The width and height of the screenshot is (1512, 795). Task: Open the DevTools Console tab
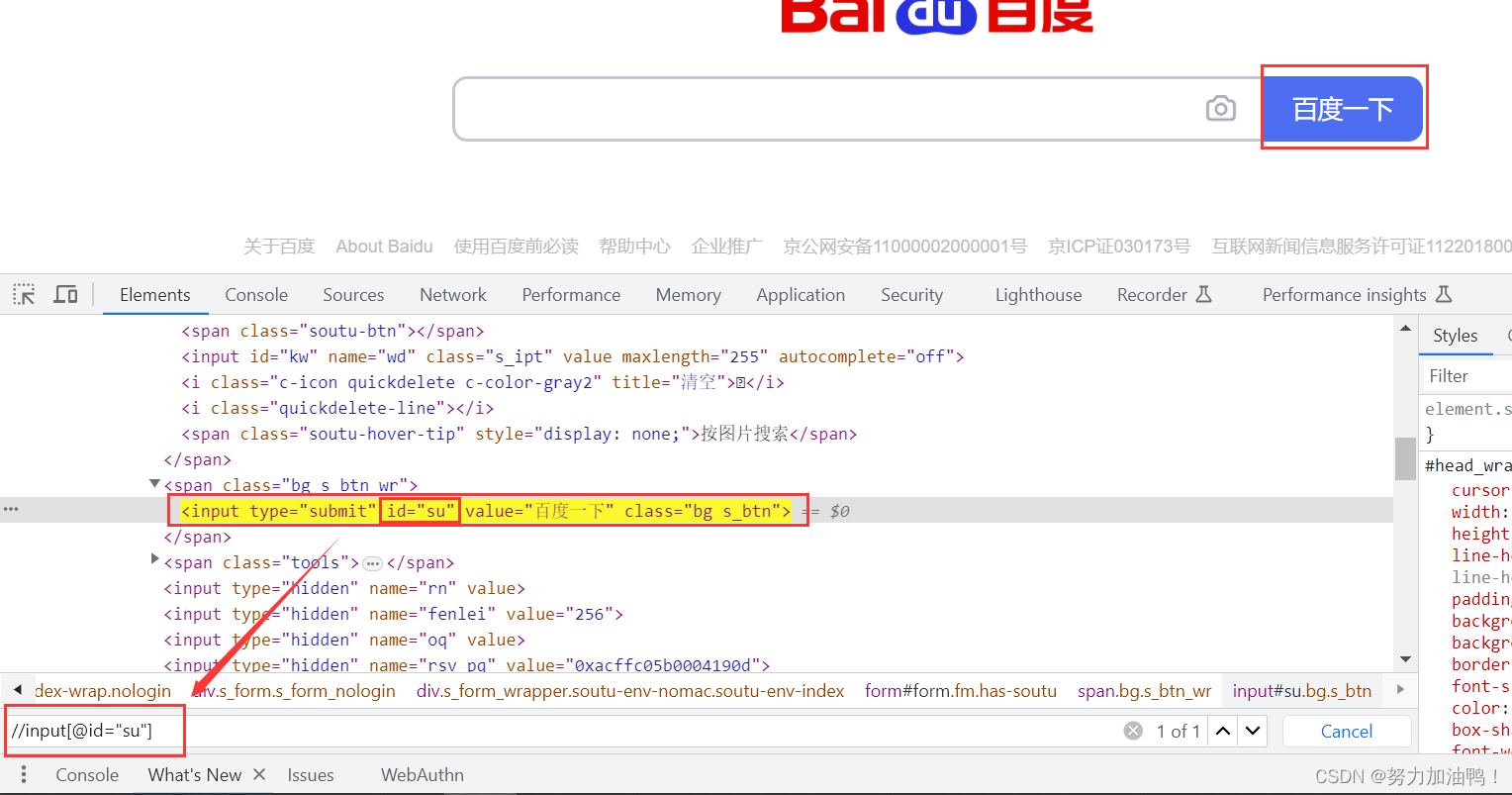pyautogui.click(x=256, y=295)
